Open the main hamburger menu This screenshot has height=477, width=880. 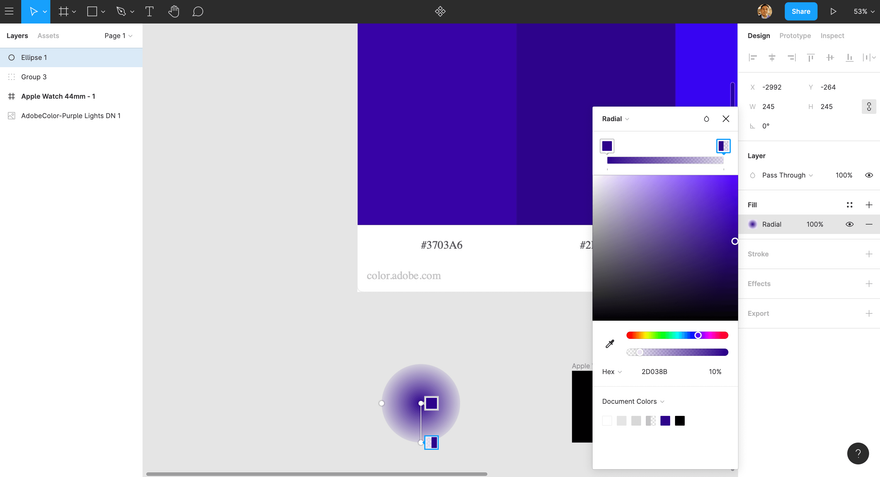9,11
